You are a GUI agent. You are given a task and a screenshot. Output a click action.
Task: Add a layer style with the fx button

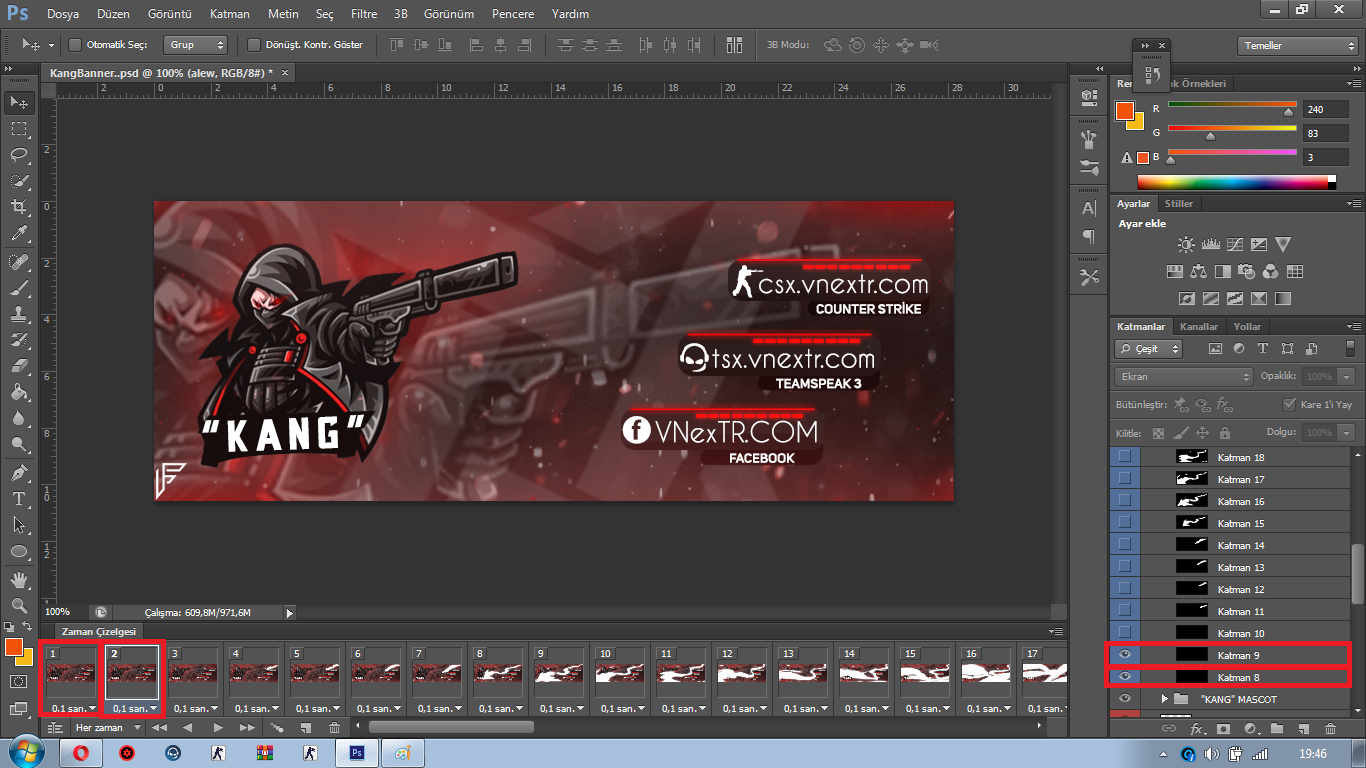(x=1196, y=729)
